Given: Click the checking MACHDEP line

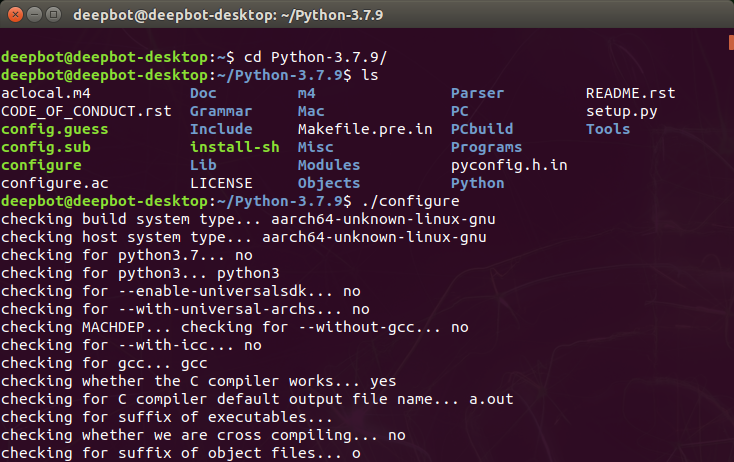Looking at the screenshot, I should [235, 327].
